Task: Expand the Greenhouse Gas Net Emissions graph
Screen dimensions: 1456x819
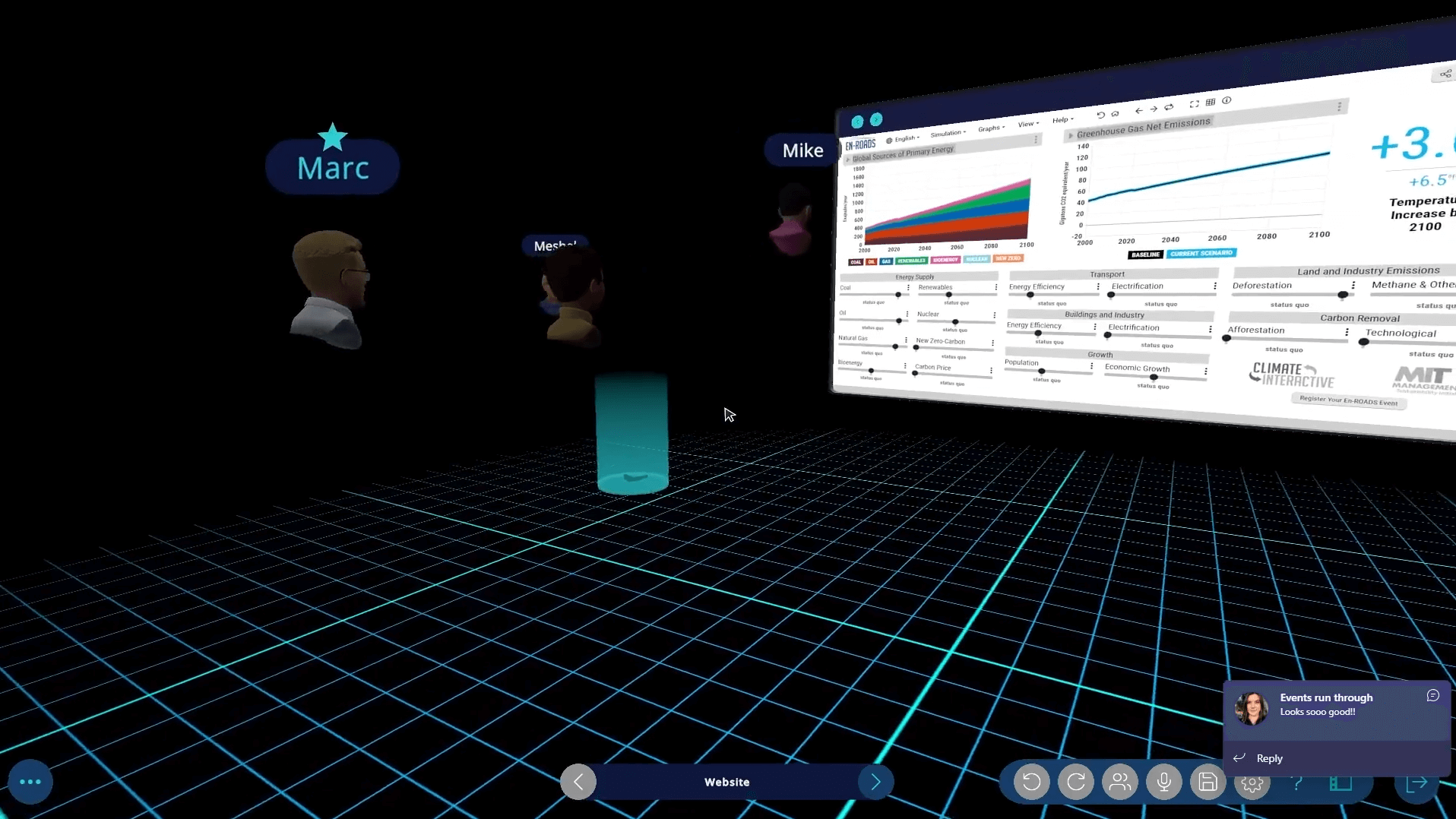Action: click(x=1071, y=134)
